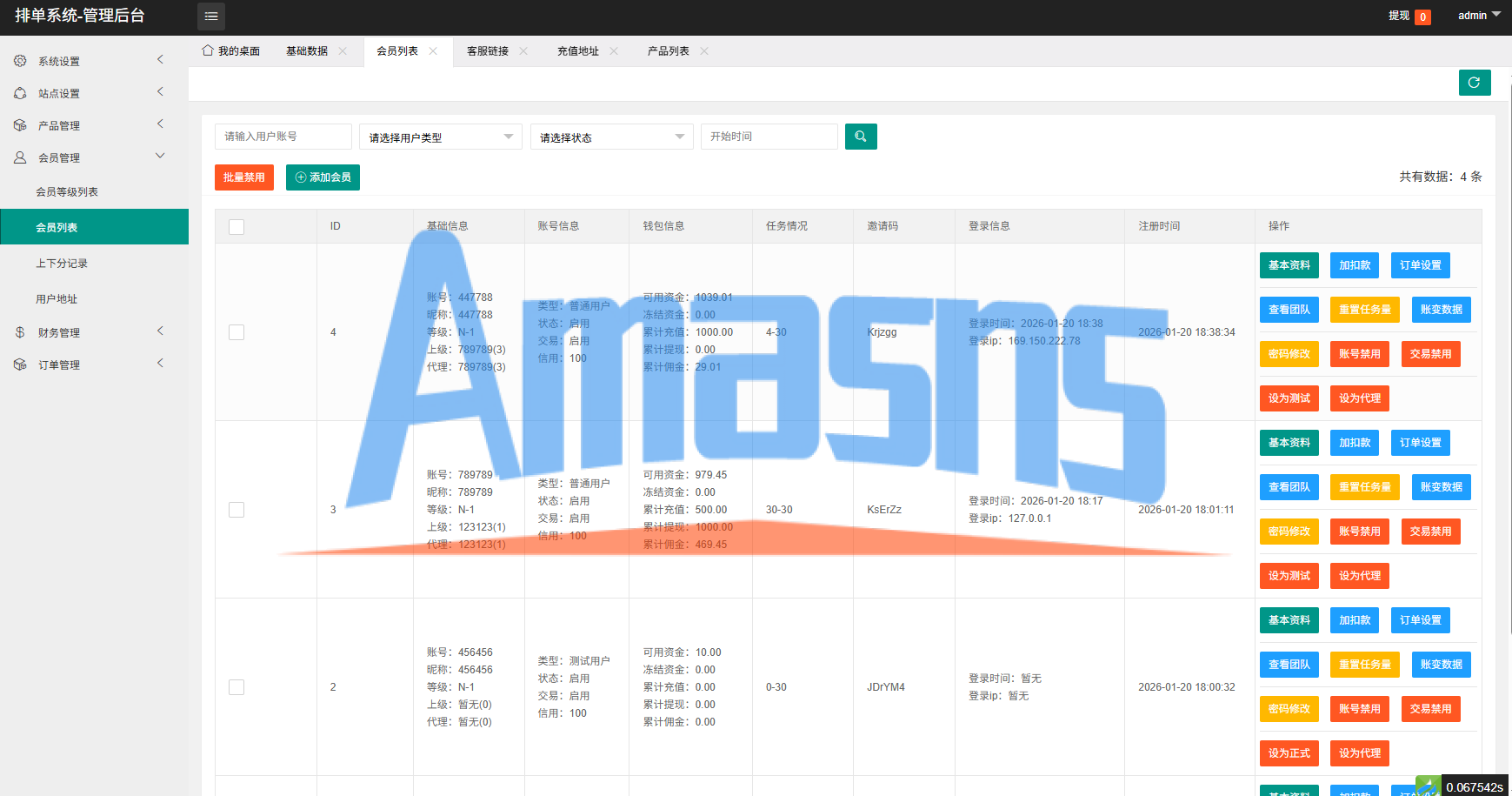Open the 请选择用户类型 dropdown

[441, 137]
